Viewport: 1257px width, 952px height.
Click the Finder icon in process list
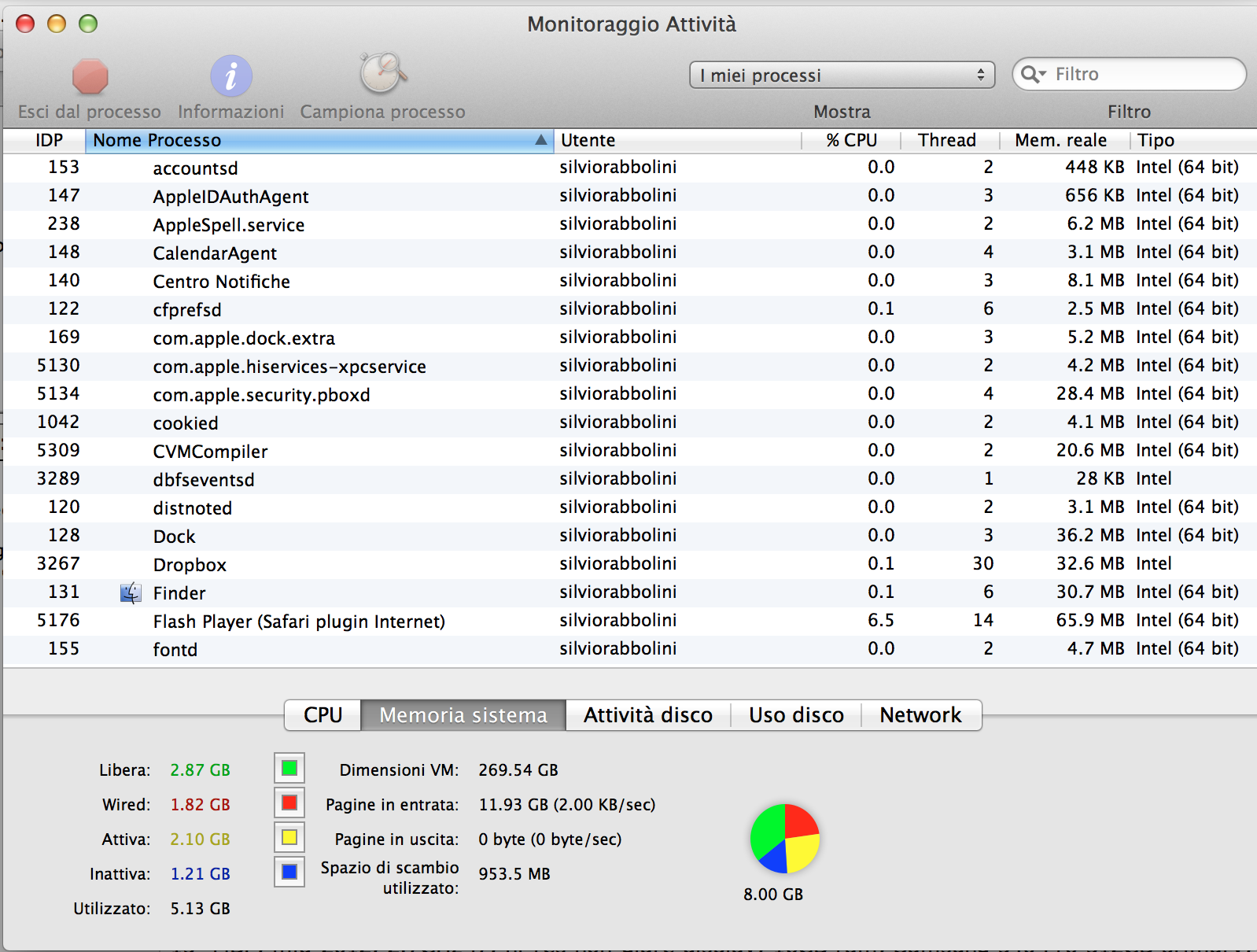click(x=131, y=592)
